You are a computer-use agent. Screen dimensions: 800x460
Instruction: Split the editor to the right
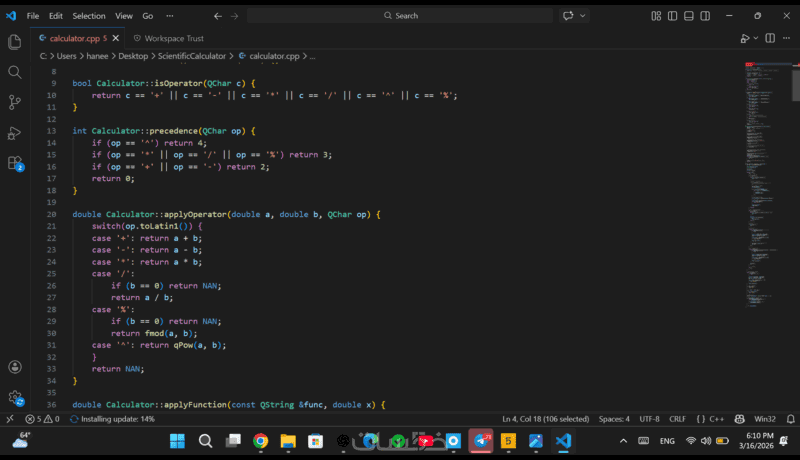coord(770,38)
